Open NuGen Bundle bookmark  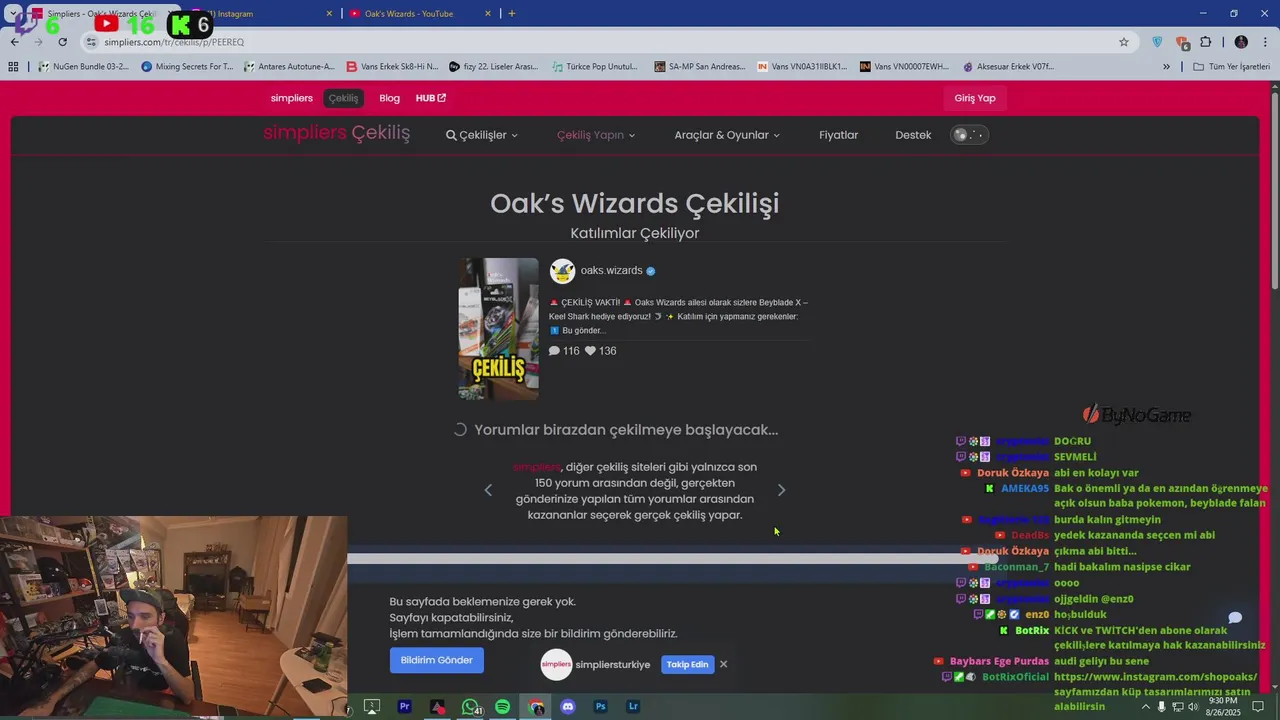point(83,67)
